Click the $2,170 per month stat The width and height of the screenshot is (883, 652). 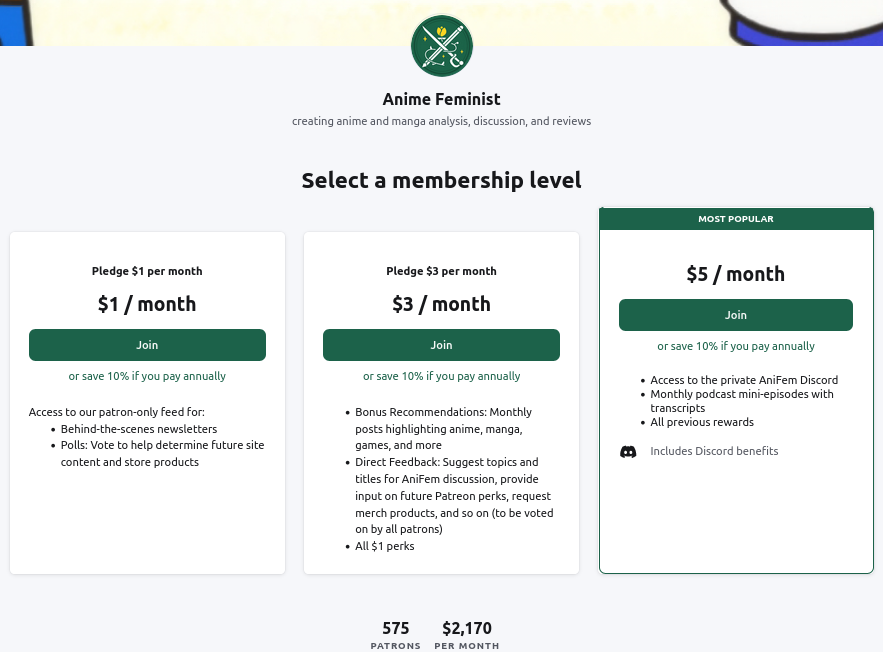[x=466, y=629]
